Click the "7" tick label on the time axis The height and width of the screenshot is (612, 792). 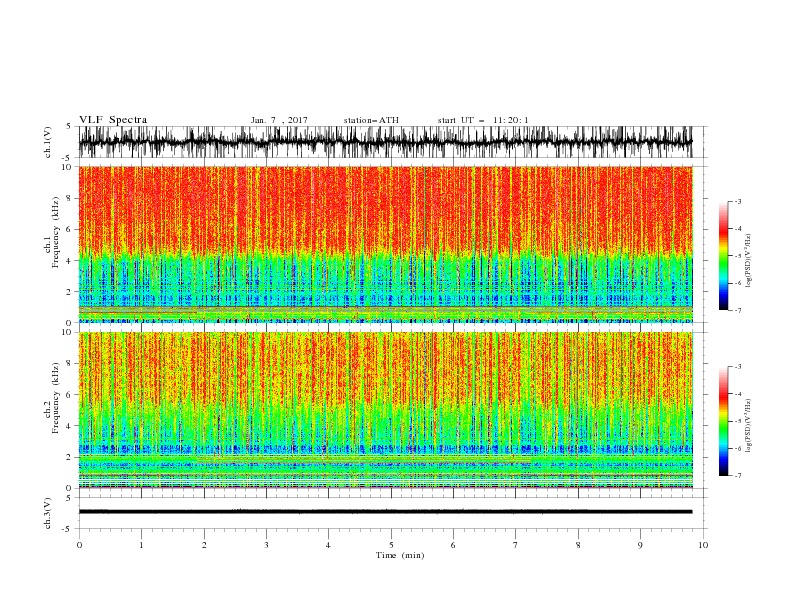pyautogui.click(x=516, y=545)
